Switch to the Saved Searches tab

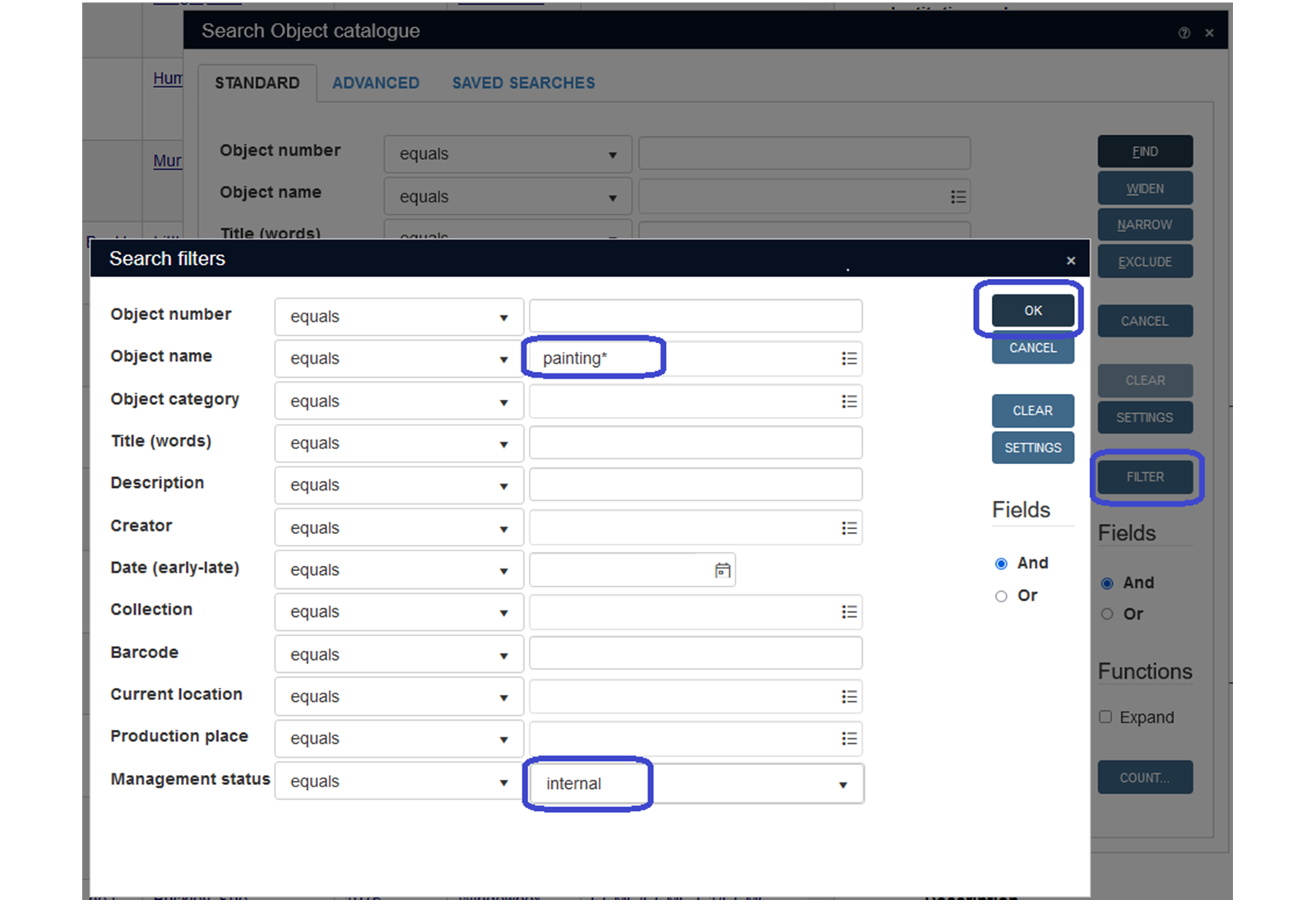pyautogui.click(x=523, y=83)
